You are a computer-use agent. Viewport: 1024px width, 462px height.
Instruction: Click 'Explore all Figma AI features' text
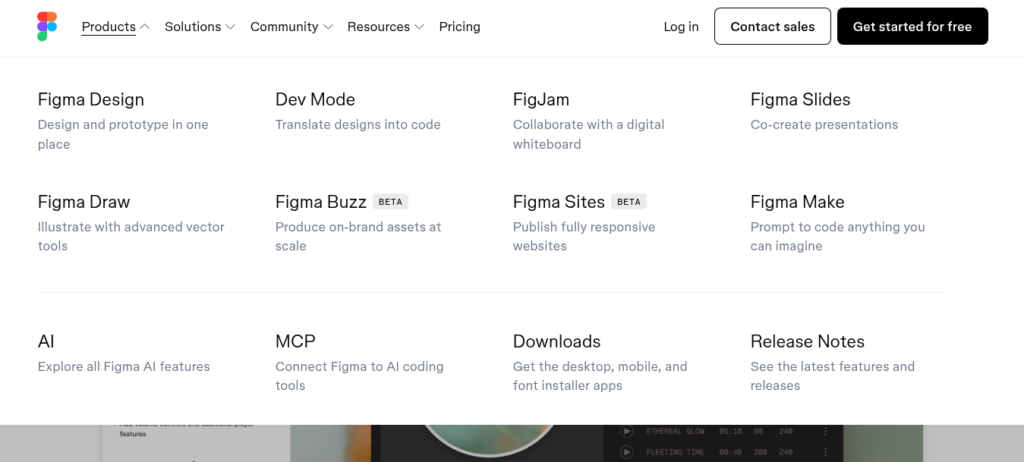point(124,367)
